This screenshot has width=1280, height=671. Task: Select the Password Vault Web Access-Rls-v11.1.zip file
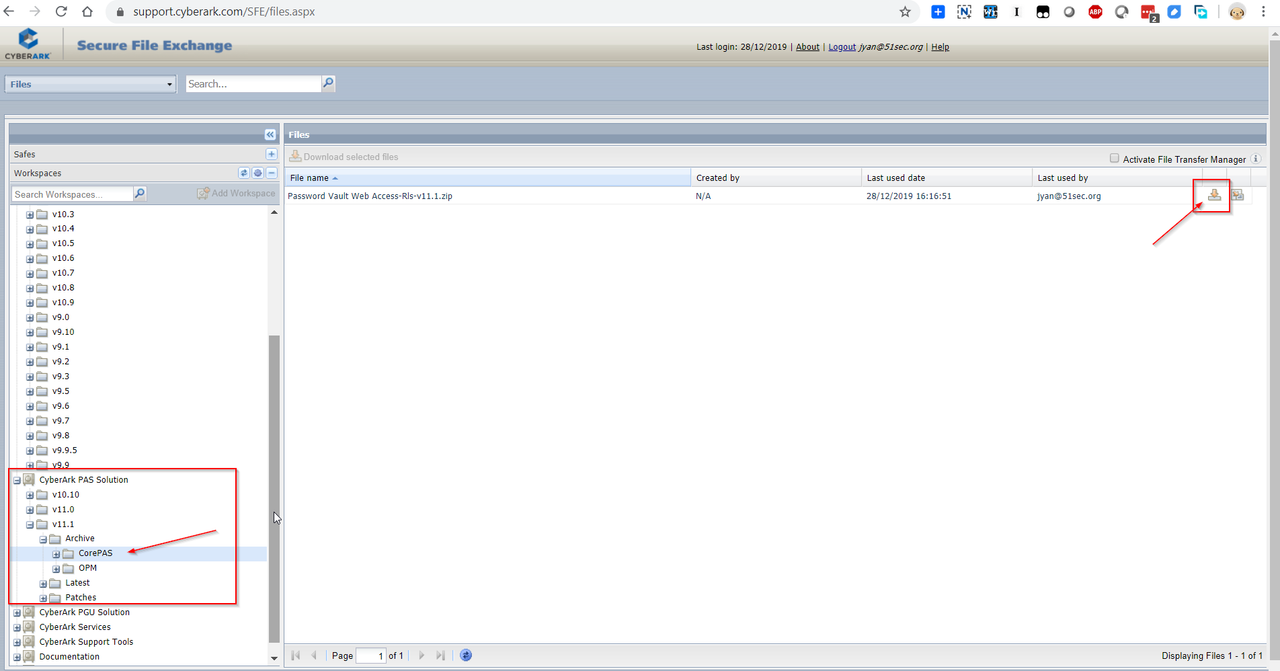tap(370, 196)
